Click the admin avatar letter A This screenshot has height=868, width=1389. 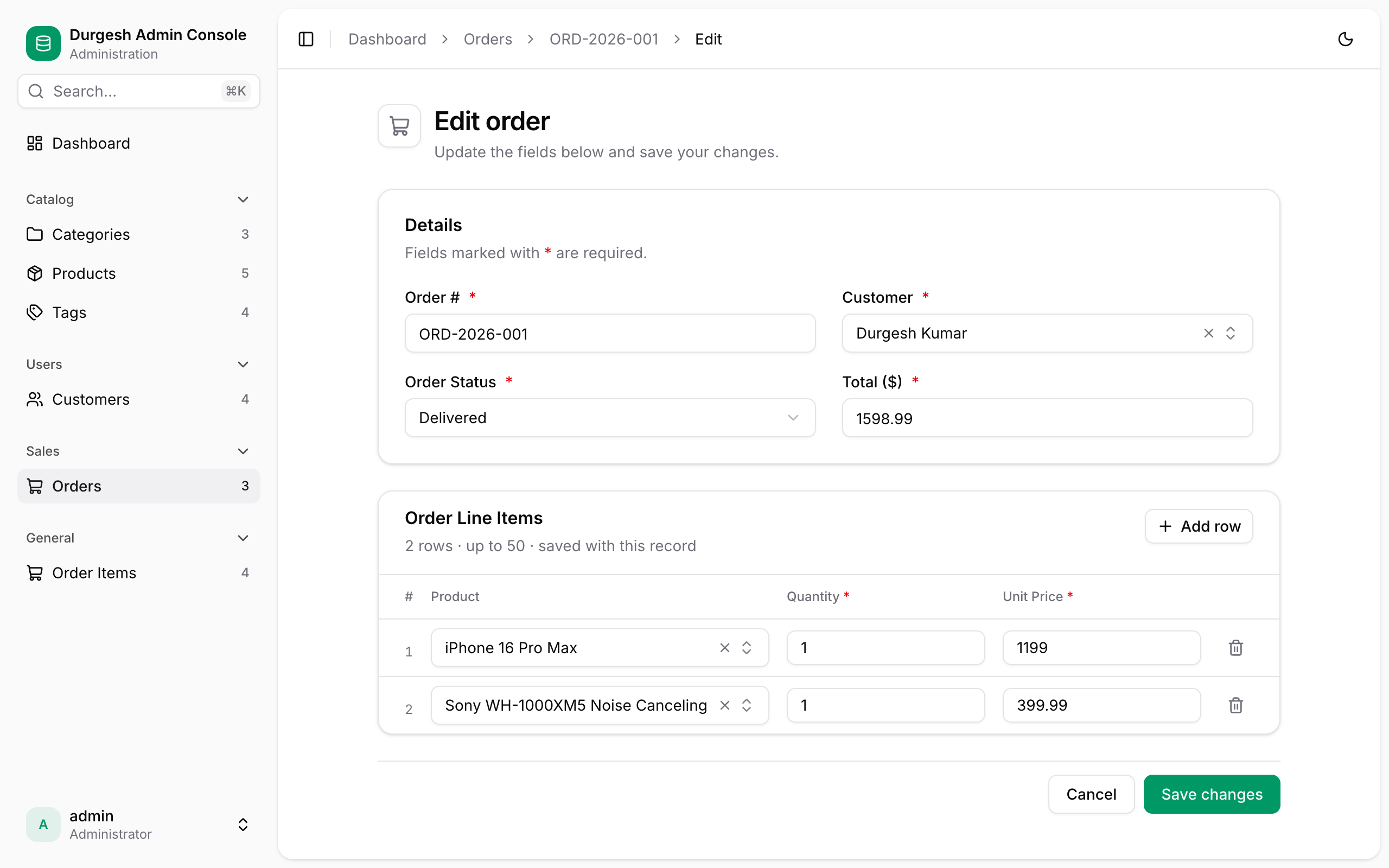pyautogui.click(x=43, y=825)
